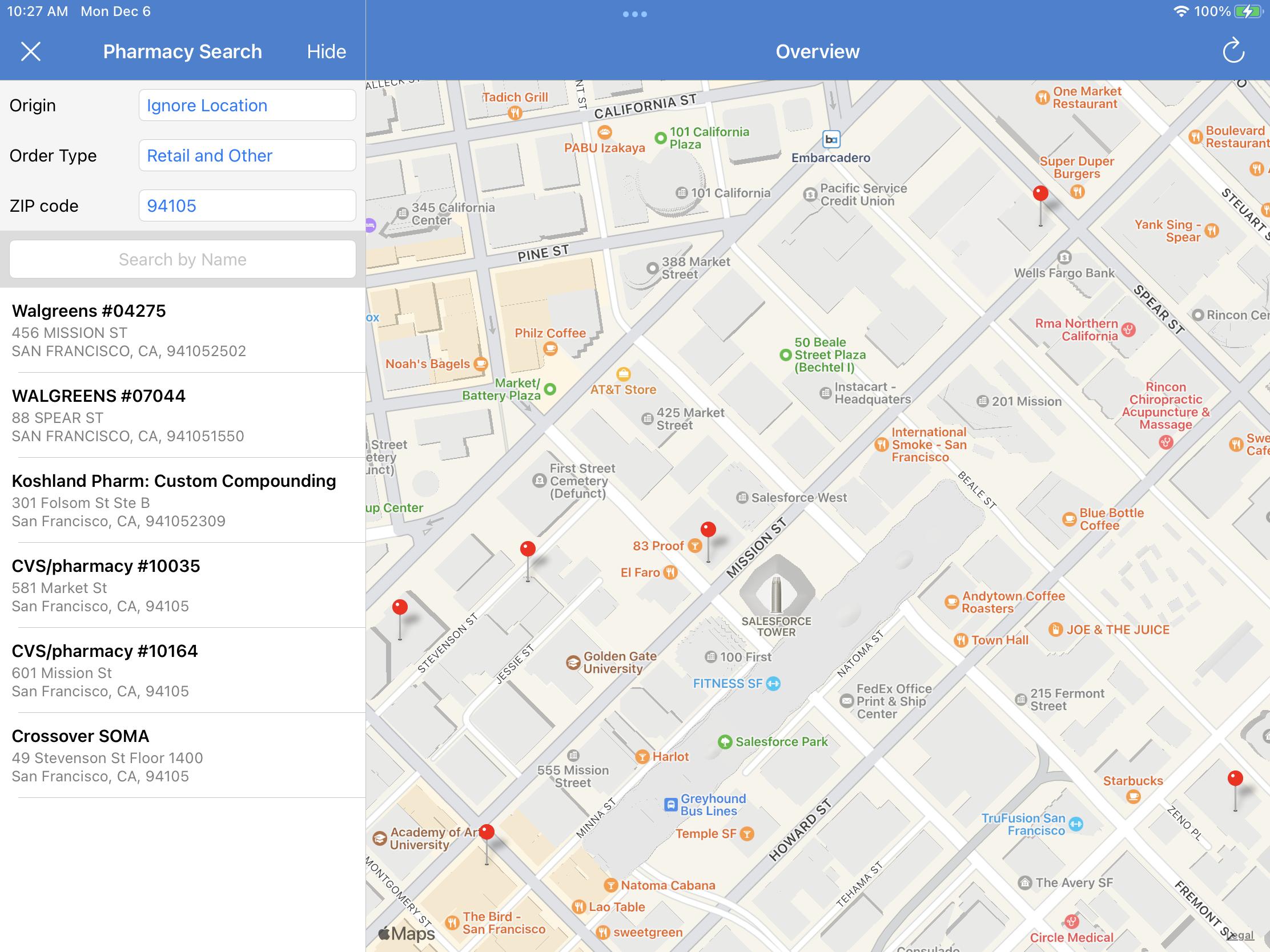Viewport: 1270px width, 952px height.
Task: Refresh the Overview map
Action: pos(1233,51)
